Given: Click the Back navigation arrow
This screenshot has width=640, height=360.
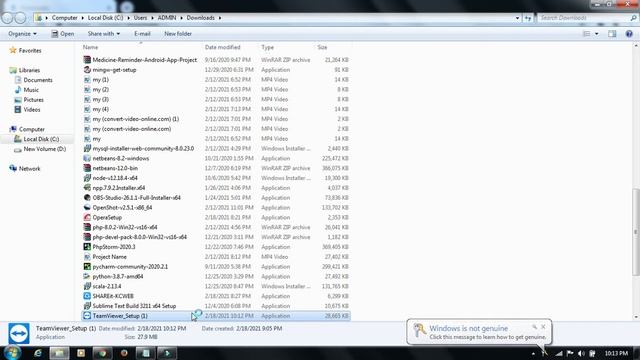Looking at the screenshot, I should [x=7, y=18].
